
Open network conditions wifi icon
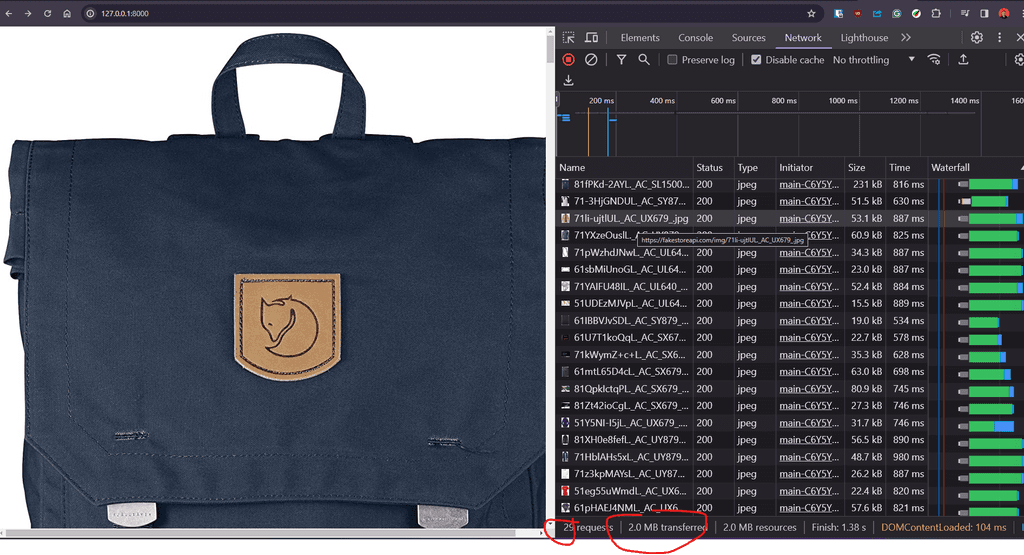(x=934, y=60)
